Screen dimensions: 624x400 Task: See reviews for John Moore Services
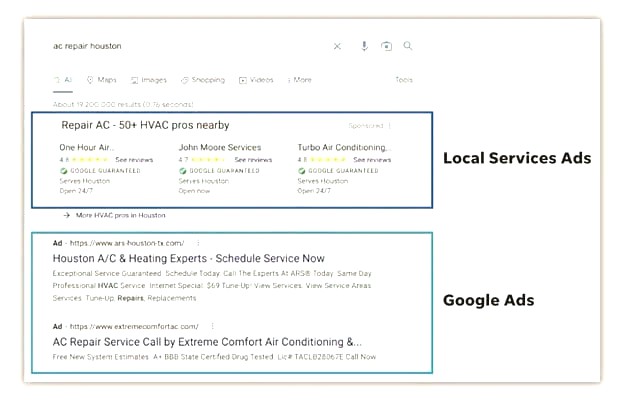(x=253, y=160)
